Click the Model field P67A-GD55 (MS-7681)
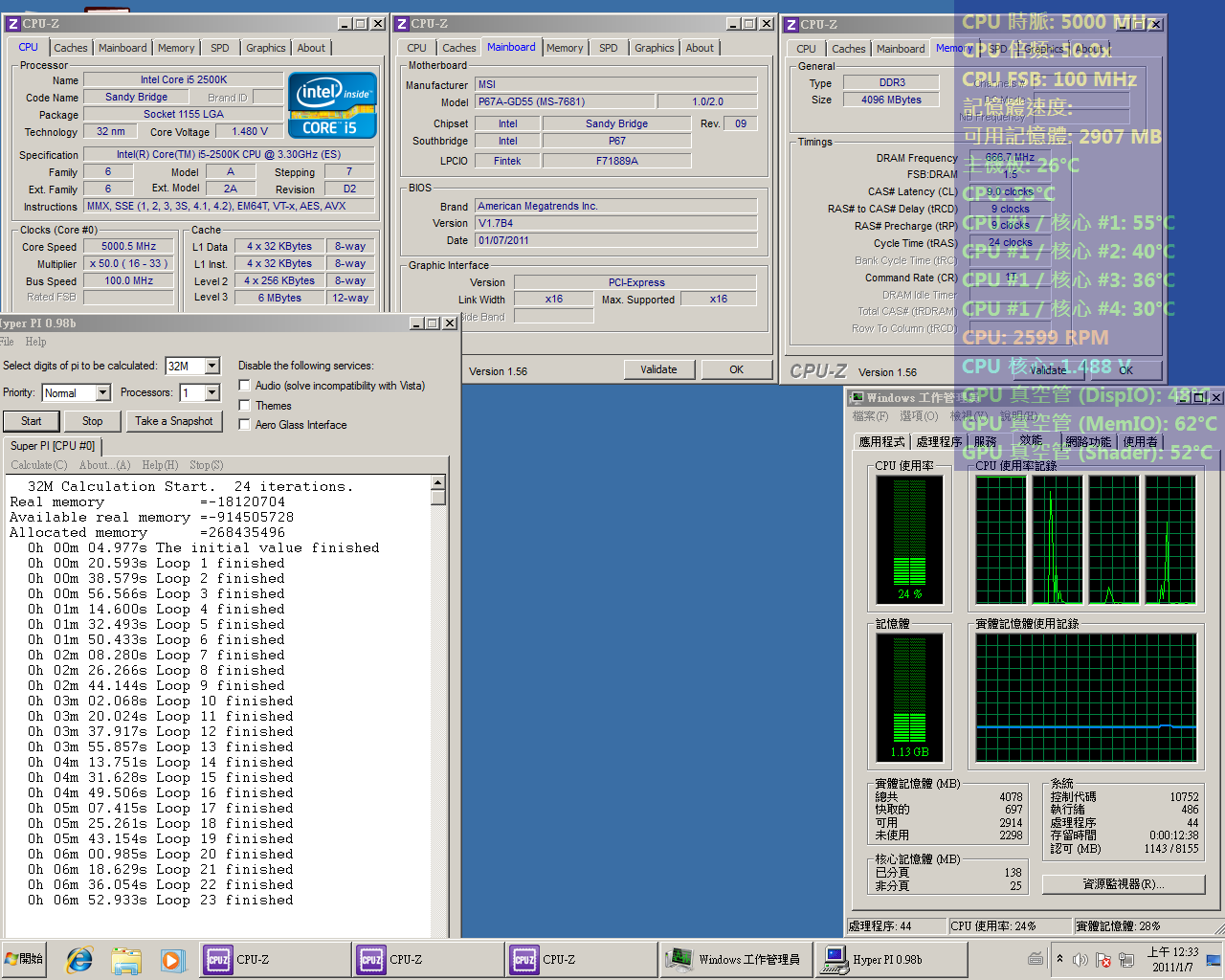The height and width of the screenshot is (980, 1225). point(565,101)
